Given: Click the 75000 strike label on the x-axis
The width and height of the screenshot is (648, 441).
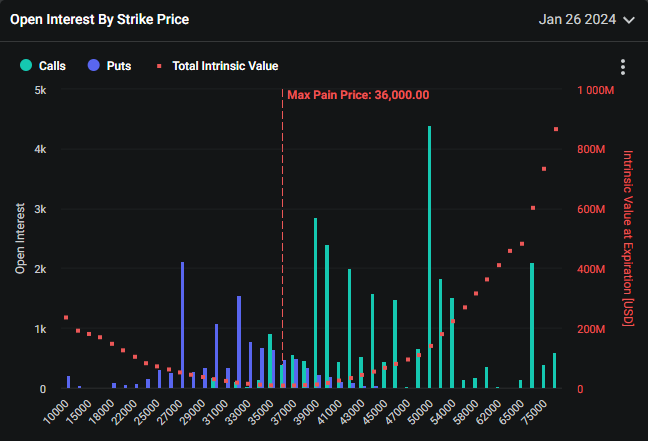Looking at the screenshot, I should 547,410.
